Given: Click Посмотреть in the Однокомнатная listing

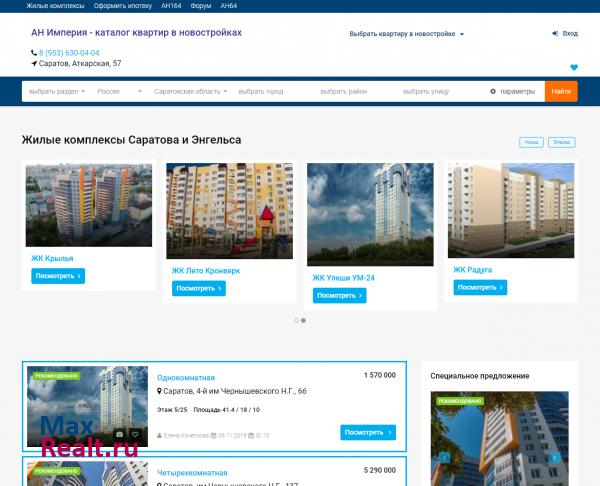Looking at the screenshot, I should (368, 432).
